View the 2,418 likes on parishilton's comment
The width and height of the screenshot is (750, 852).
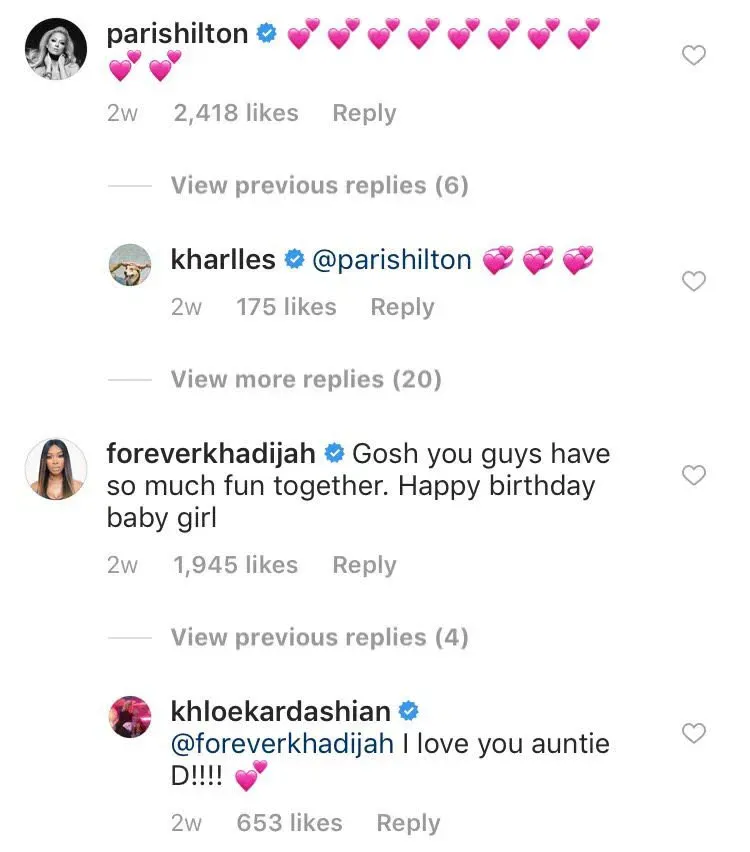pos(236,114)
